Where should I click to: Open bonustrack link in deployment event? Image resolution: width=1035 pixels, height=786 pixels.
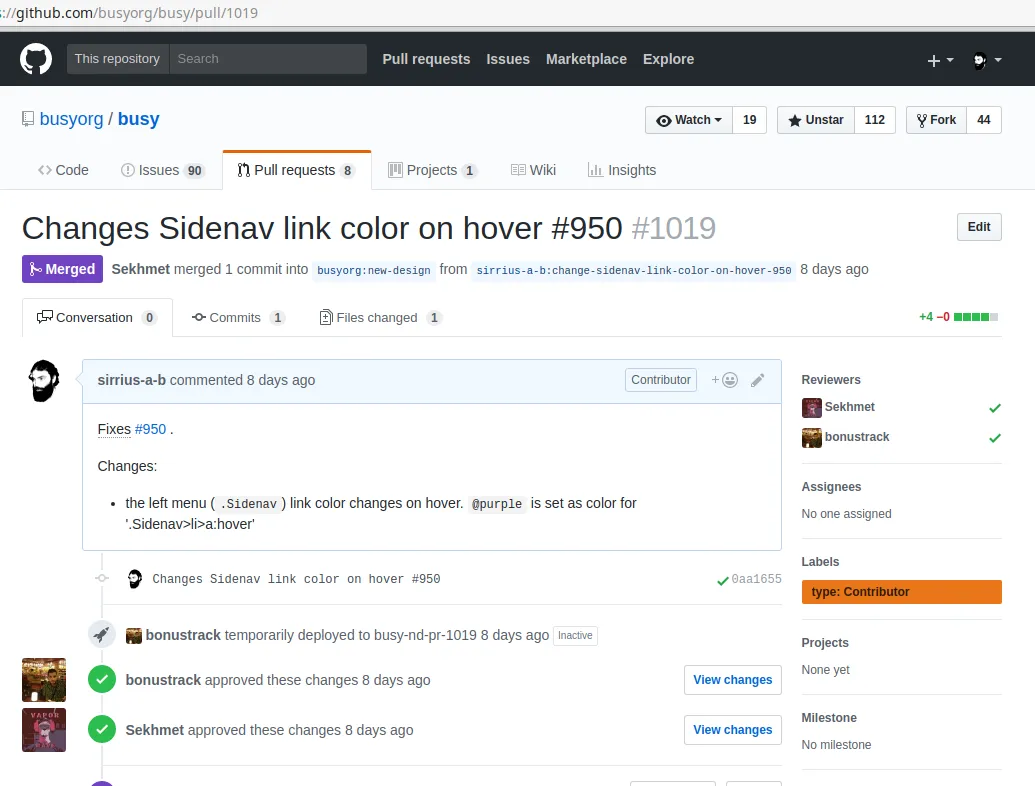coord(183,635)
